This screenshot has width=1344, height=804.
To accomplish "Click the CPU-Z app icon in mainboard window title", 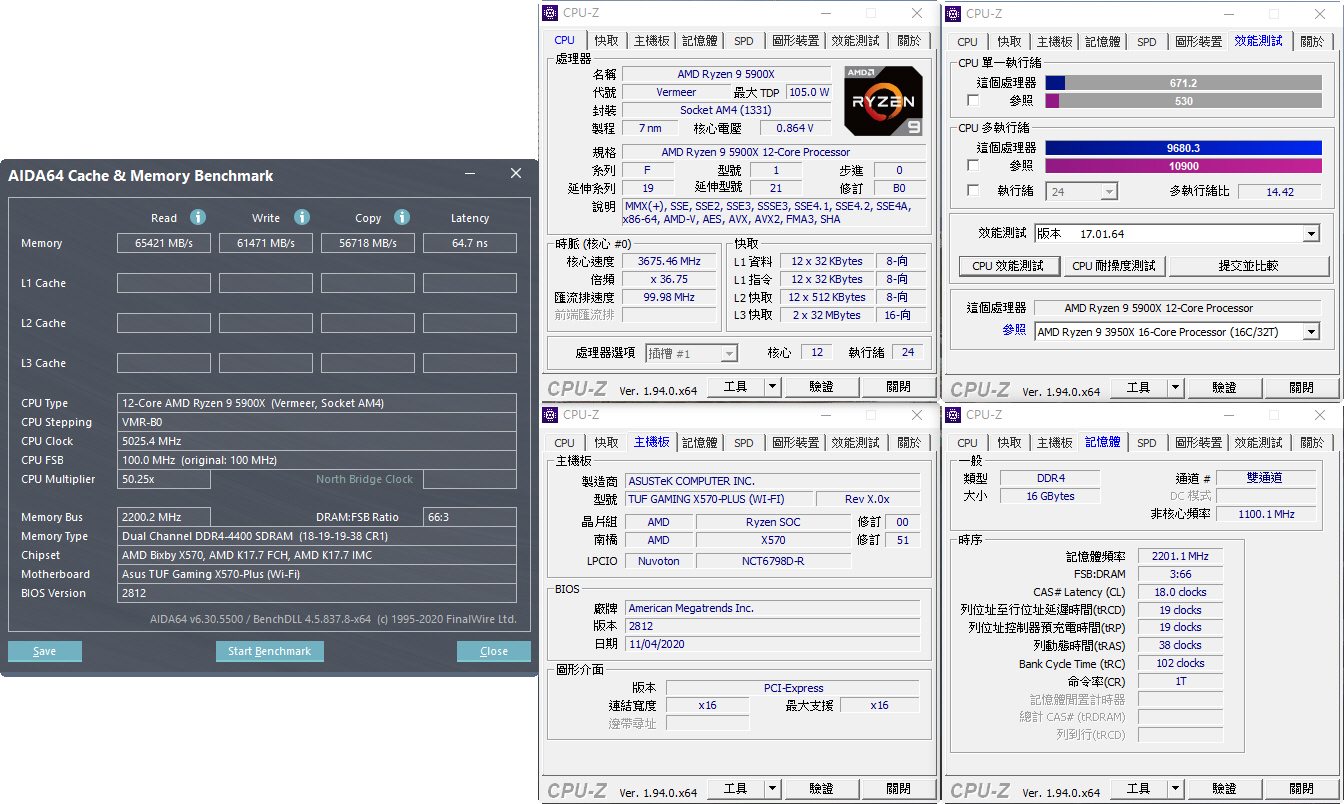I will click(x=551, y=414).
